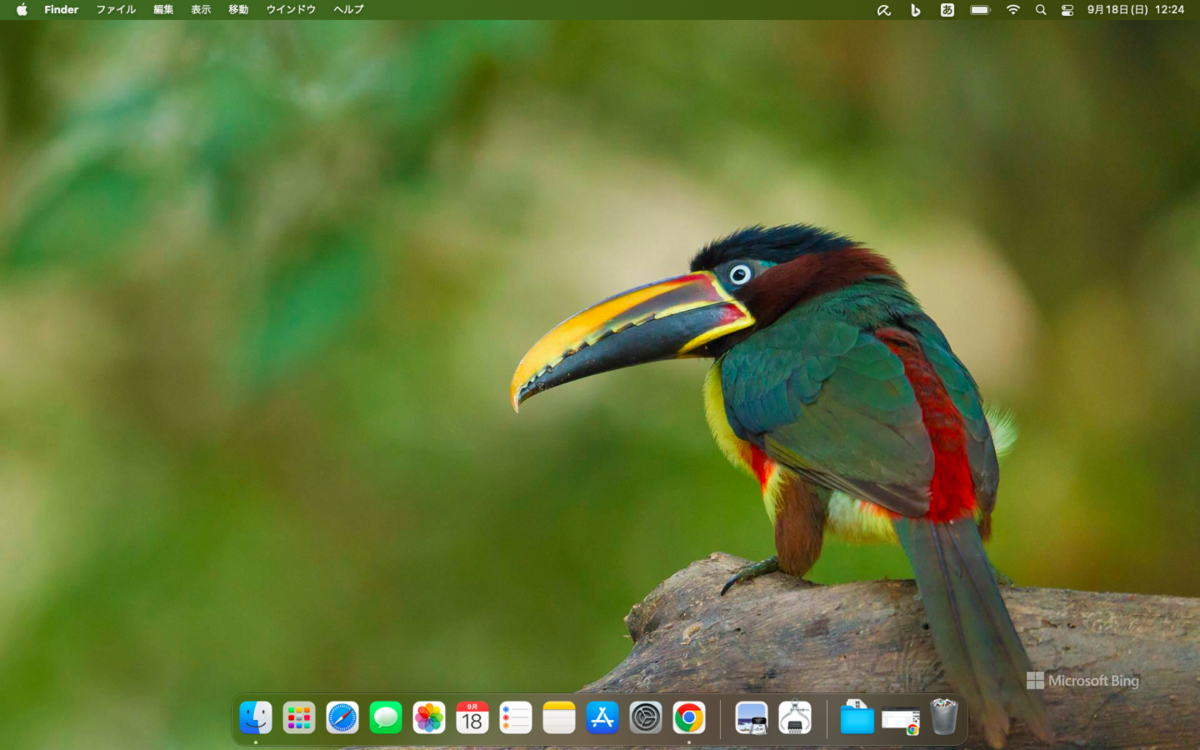
Task: Click the Japanese input あ icon
Action: 947,10
